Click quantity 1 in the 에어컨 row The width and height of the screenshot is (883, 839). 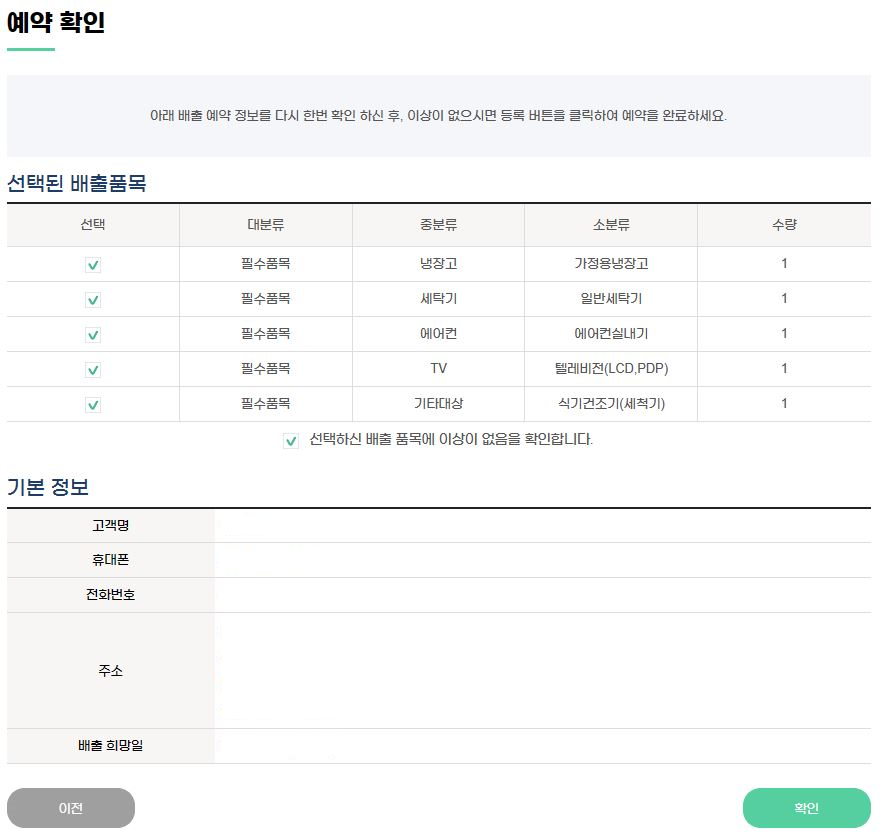click(784, 333)
